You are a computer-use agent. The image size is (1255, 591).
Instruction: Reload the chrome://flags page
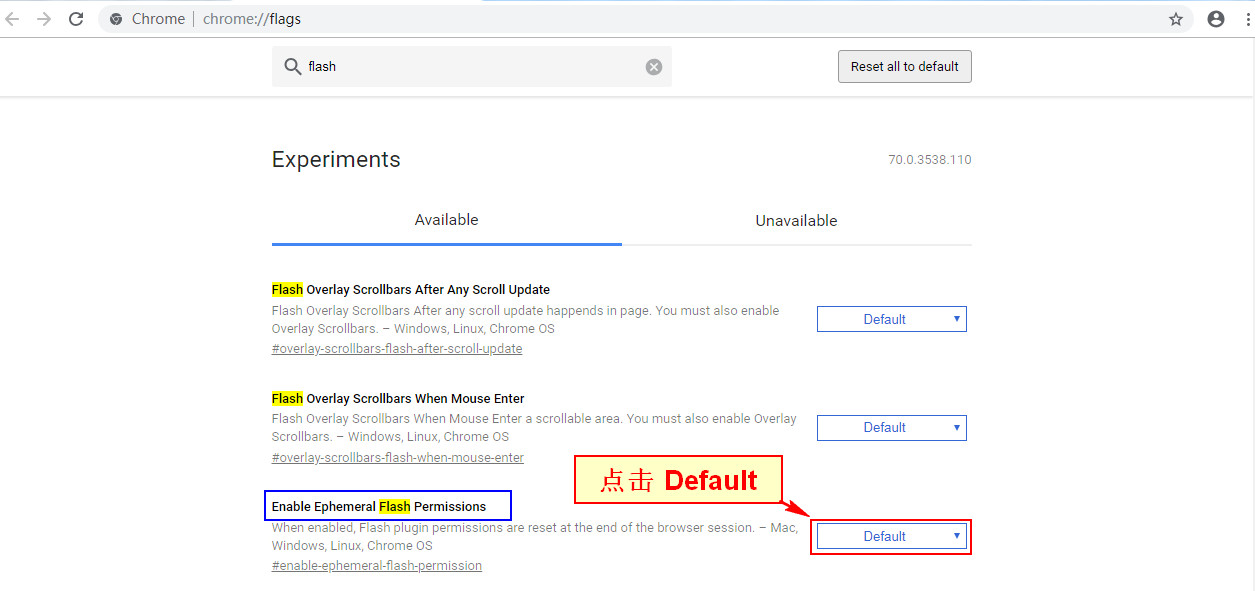[x=76, y=19]
